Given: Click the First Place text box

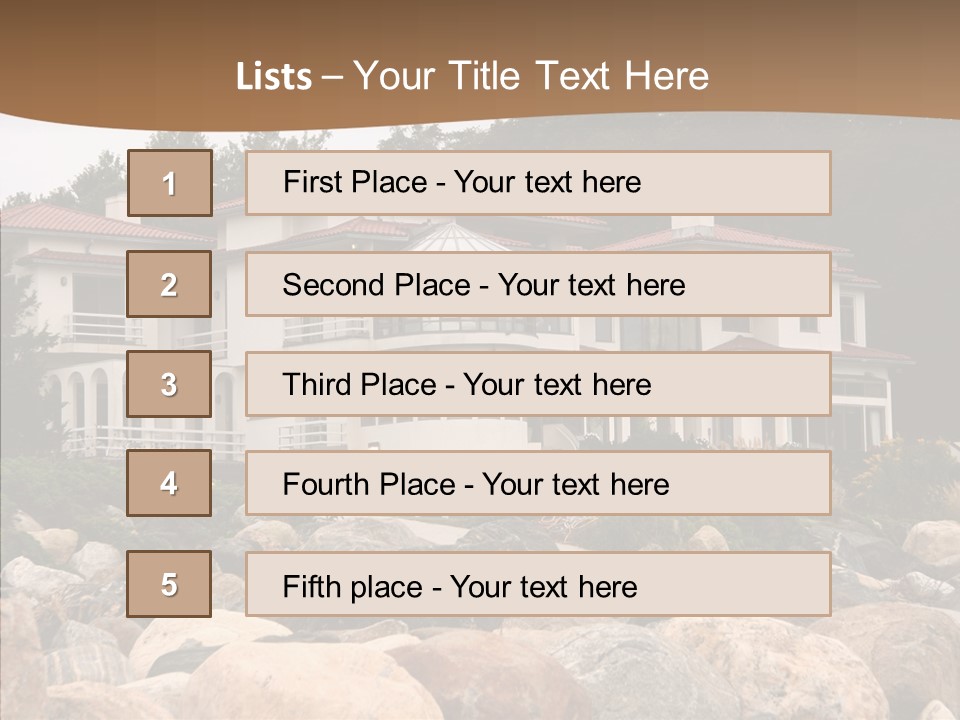Looking at the screenshot, I should (538, 183).
